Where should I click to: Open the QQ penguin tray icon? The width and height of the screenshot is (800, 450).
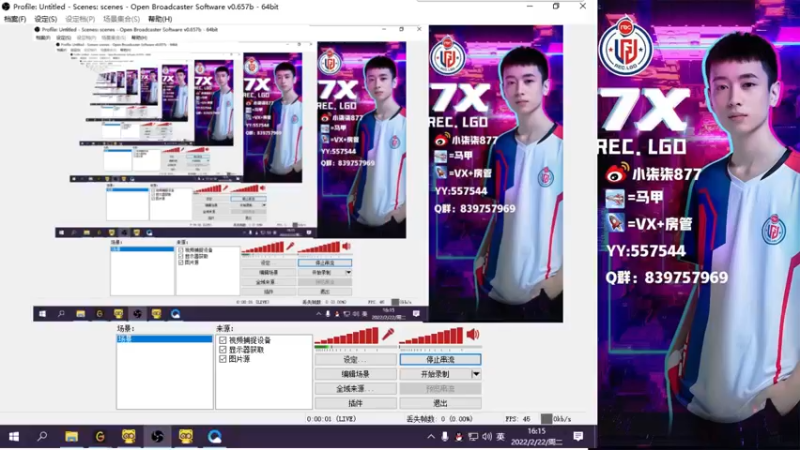point(459,437)
